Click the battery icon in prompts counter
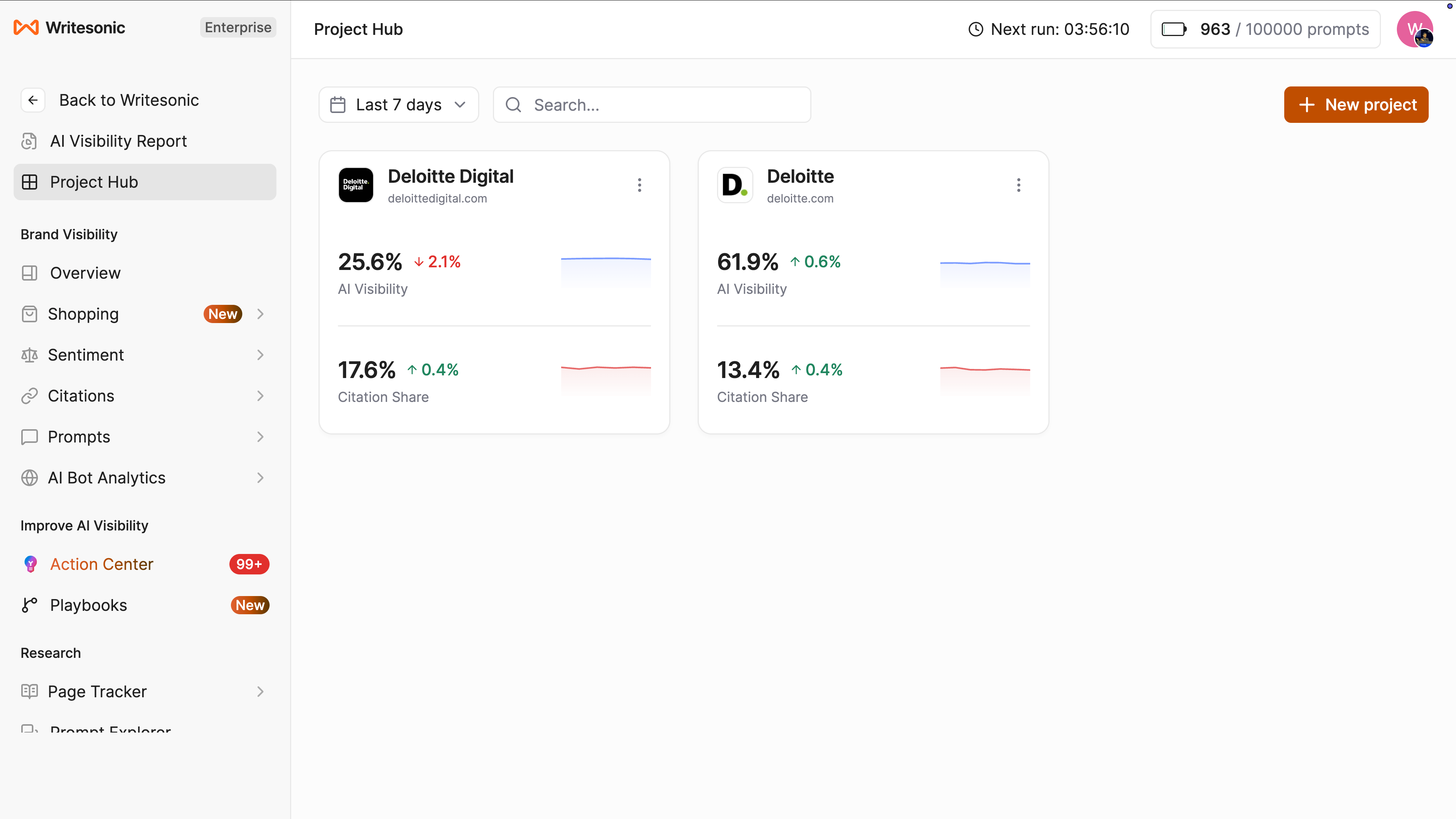Image resolution: width=1456 pixels, height=819 pixels. point(1174,30)
